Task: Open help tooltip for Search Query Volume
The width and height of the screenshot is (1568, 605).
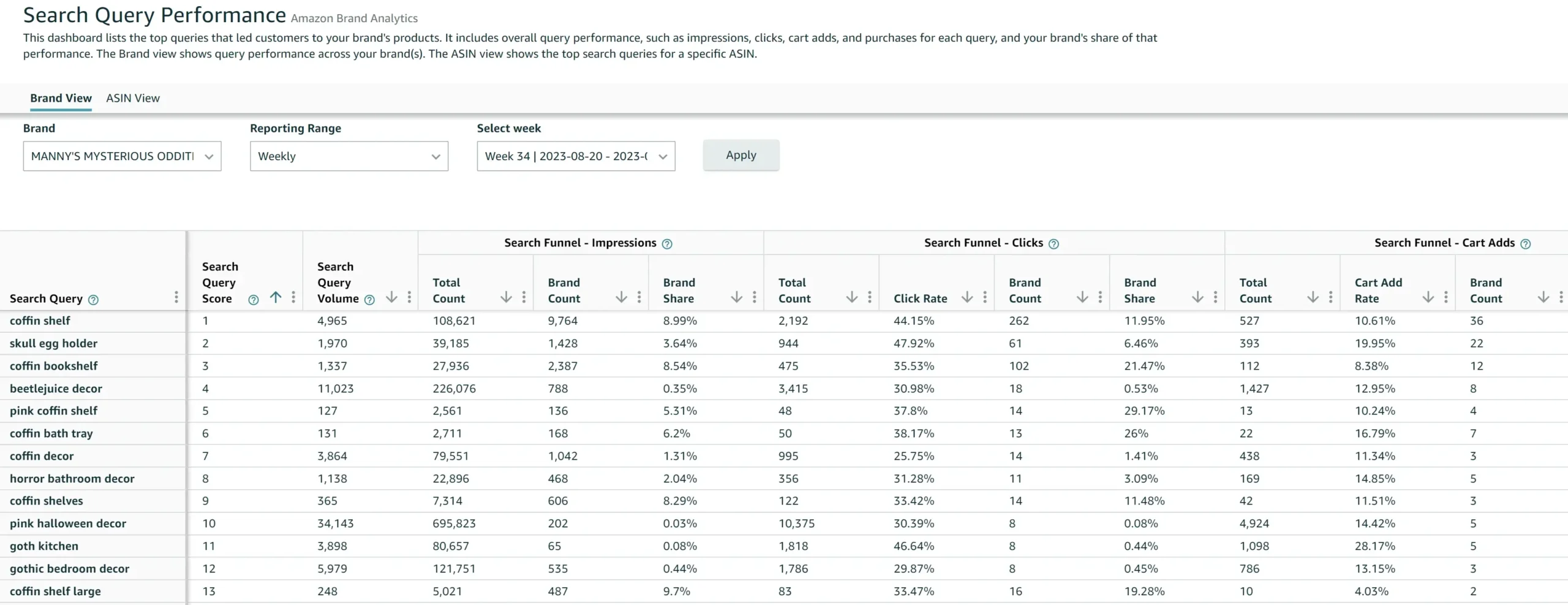Action: point(369,300)
